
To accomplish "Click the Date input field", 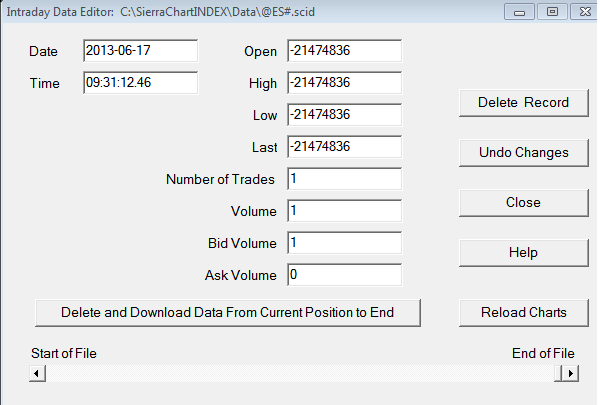I will [x=140, y=51].
